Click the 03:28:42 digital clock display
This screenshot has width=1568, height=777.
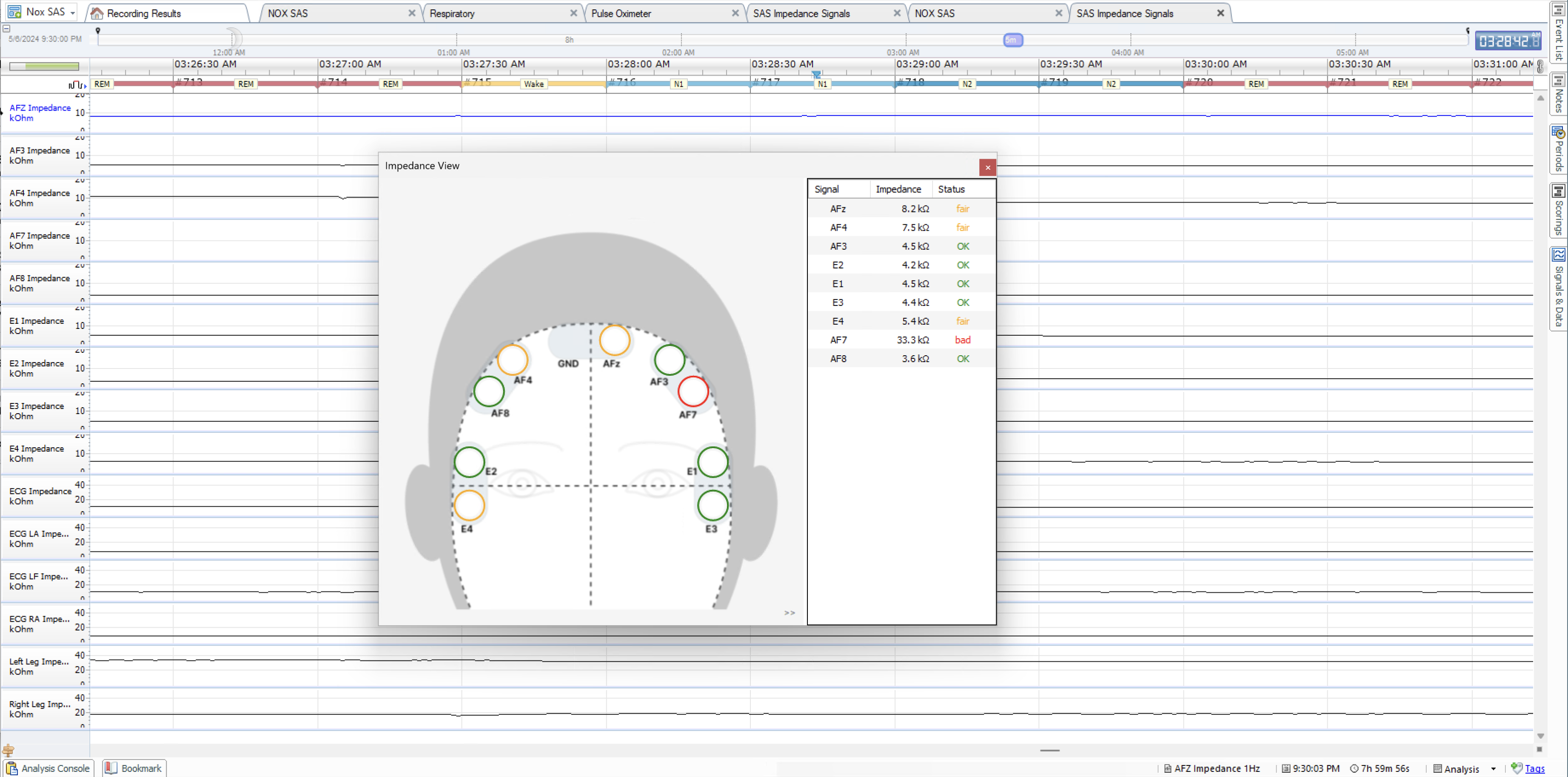tap(1508, 41)
